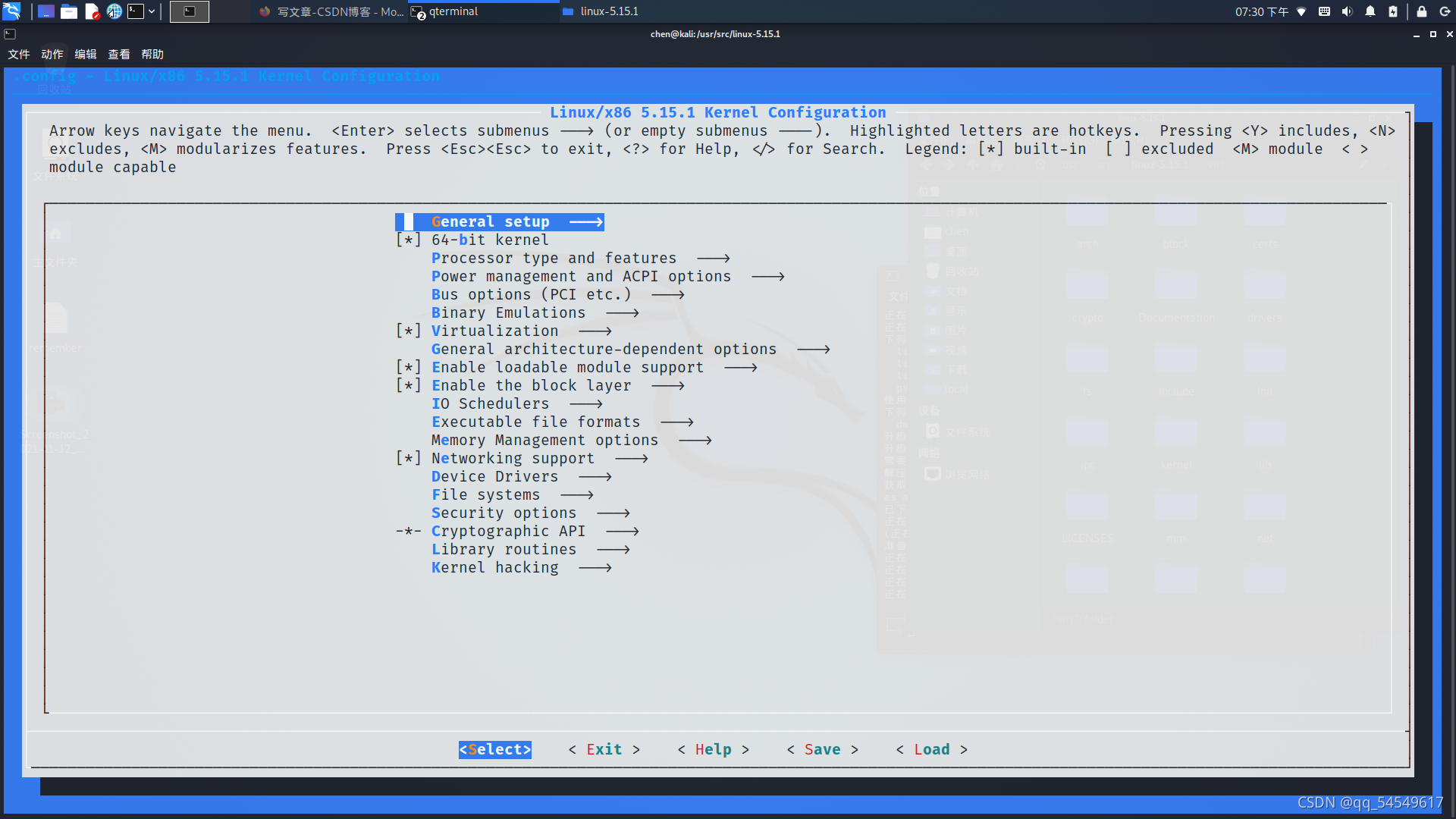Click the Exit button
Screen dimensions: 1456x819
point(604,749)
